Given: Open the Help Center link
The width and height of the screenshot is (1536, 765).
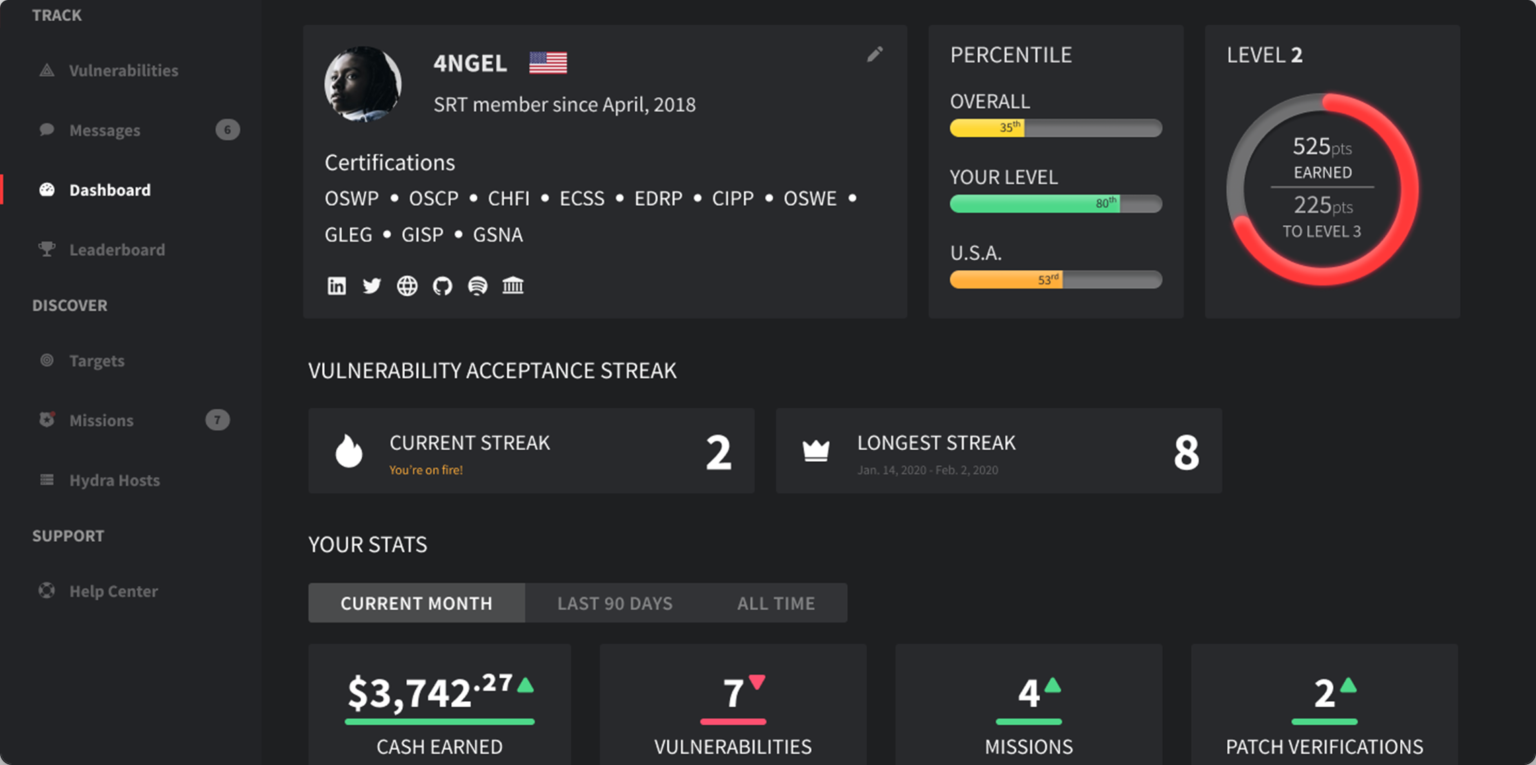Looking at the screenshot, I should pyautogui.click(x=113, y=591).
